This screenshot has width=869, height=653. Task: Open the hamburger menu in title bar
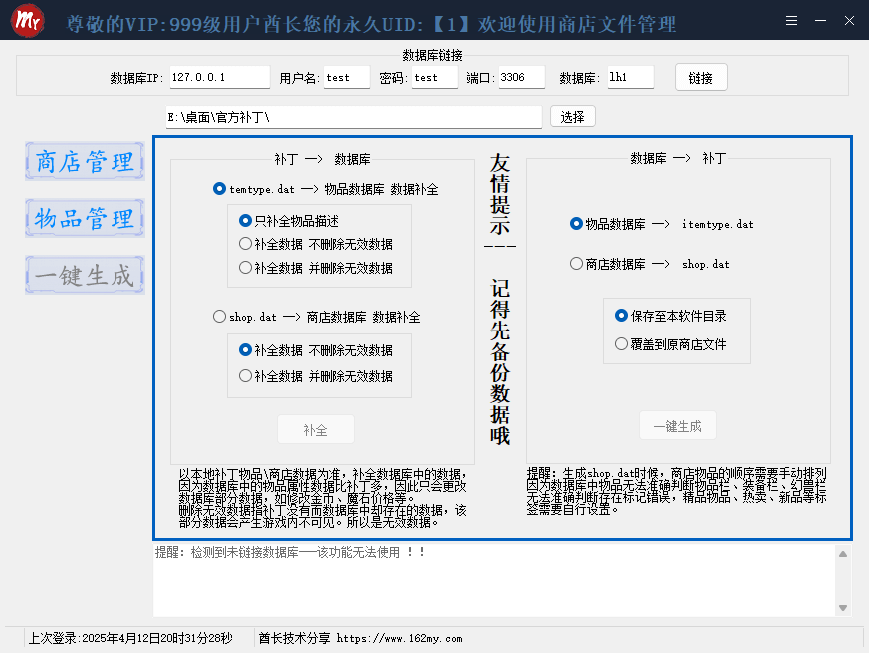[791, 21]
